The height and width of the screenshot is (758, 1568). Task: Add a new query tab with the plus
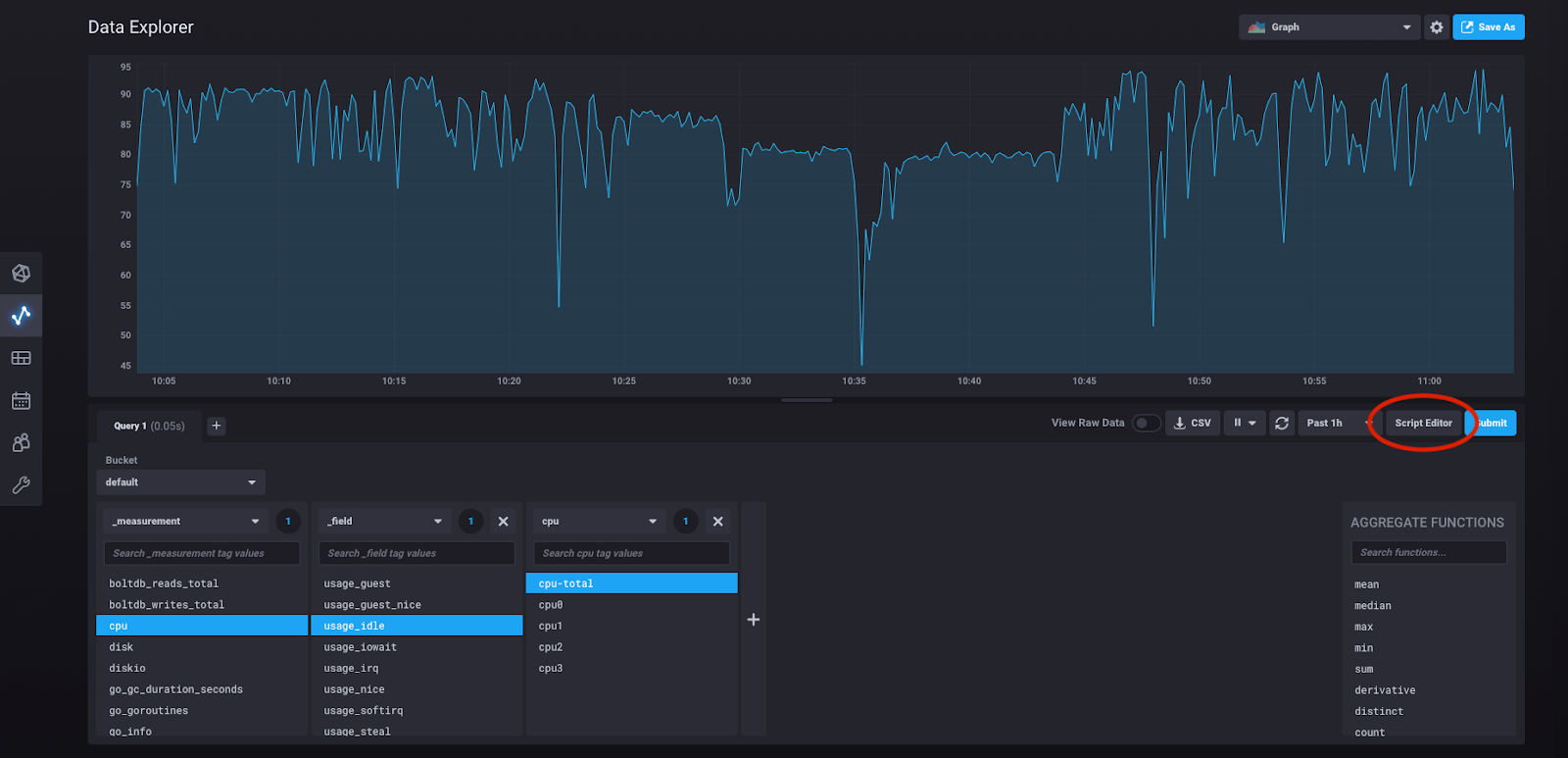[217, 426]
